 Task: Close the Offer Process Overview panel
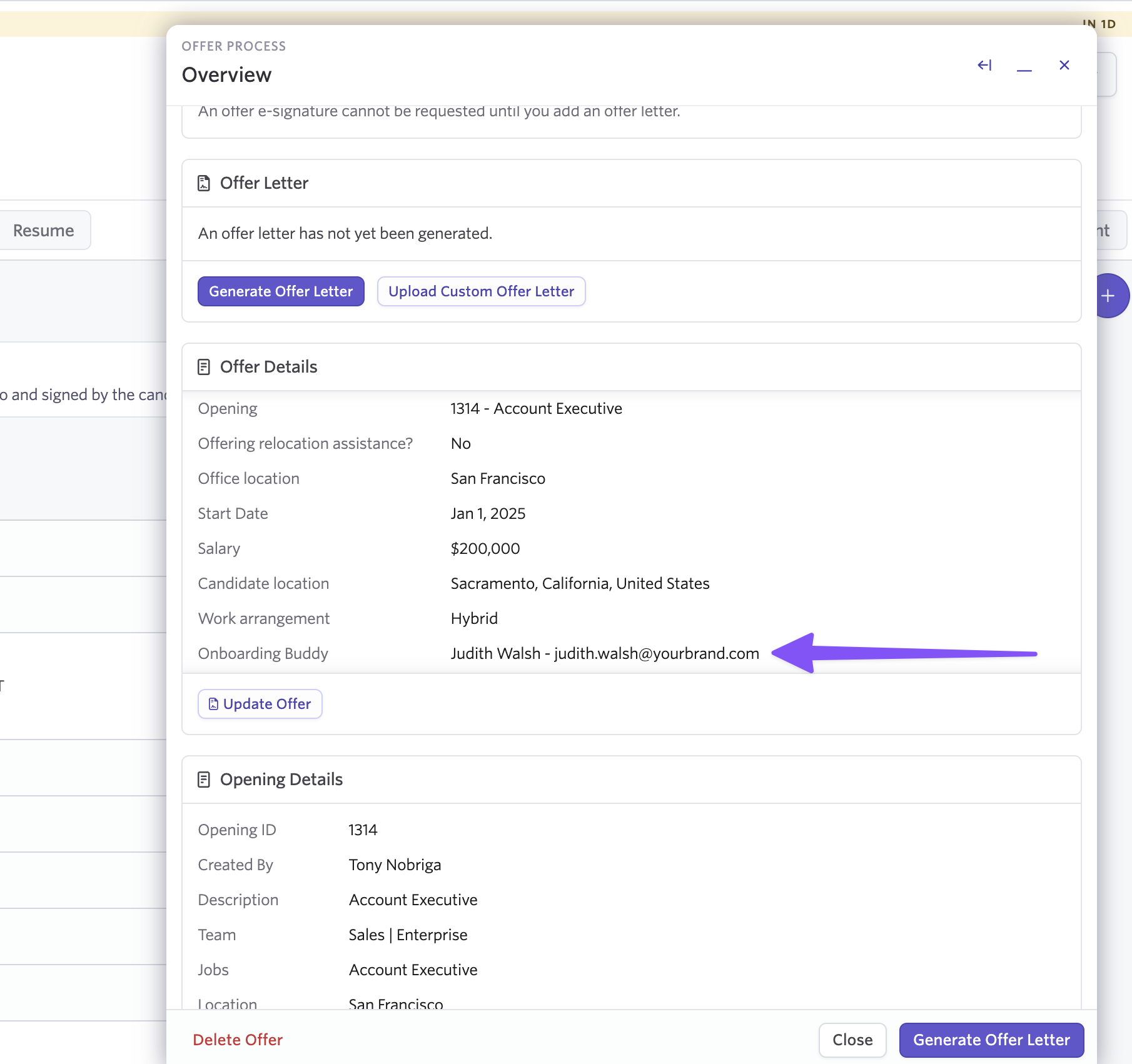[1064, 65]
